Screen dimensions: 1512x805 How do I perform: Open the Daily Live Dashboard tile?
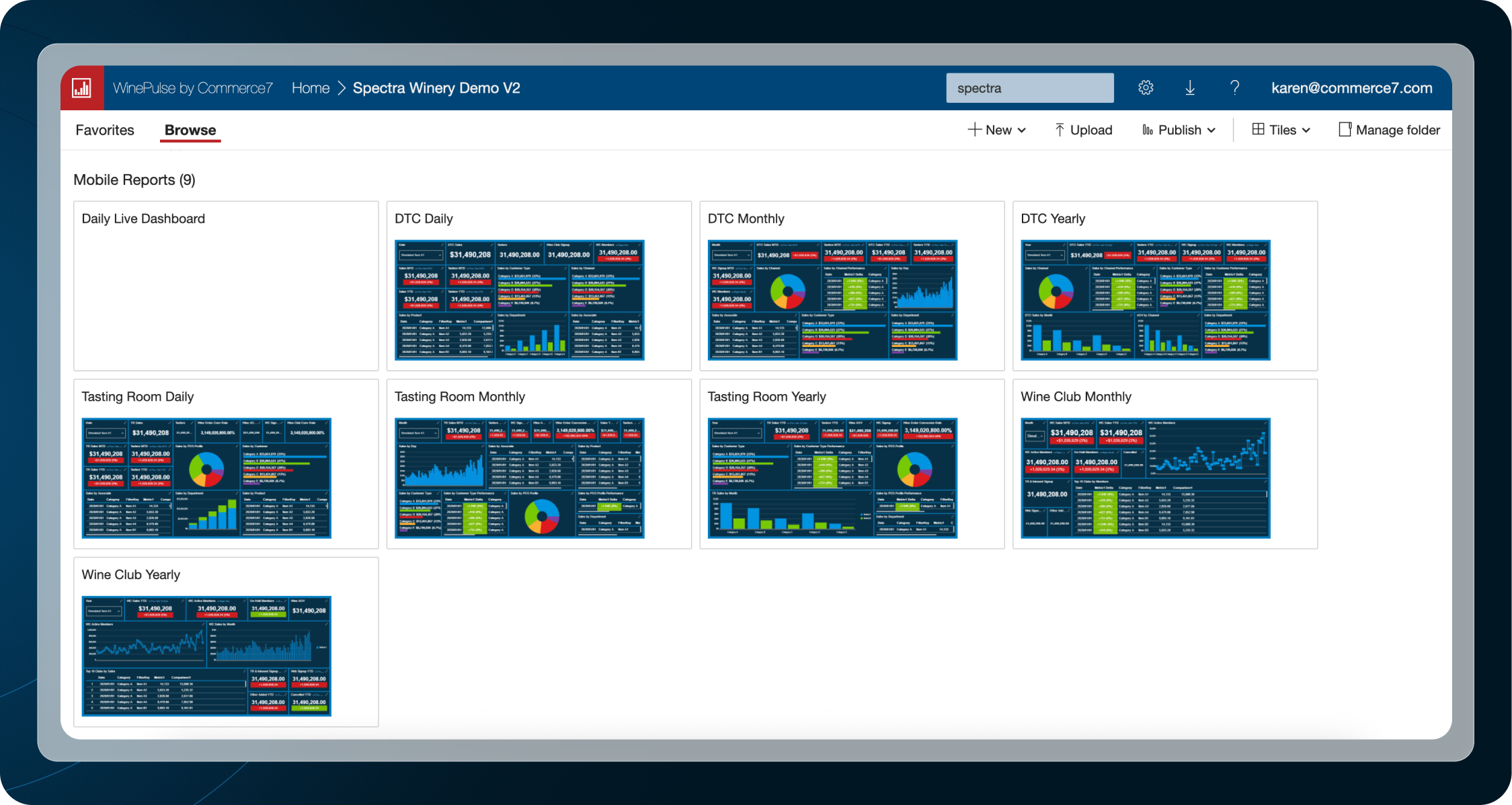click(x=226, y=286)
